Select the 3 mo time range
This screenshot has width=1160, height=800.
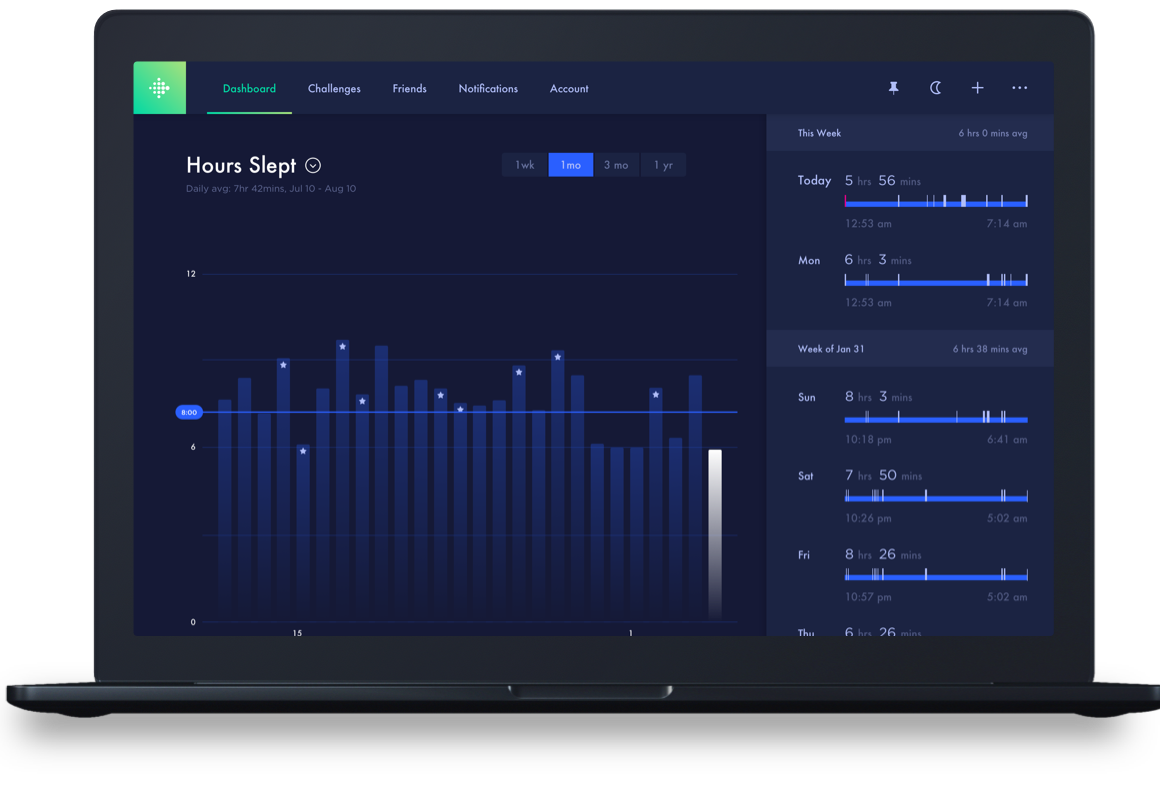pyautogui.click(x=616, y=165)
